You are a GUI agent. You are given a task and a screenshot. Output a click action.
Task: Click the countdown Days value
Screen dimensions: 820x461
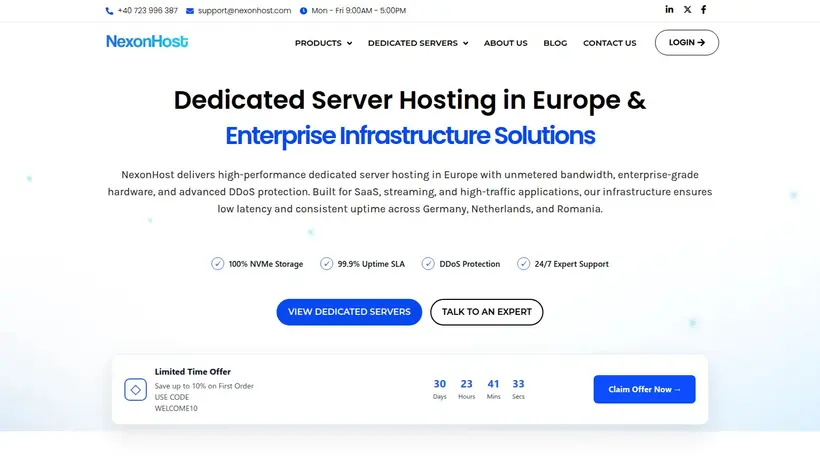coord(440,384)
